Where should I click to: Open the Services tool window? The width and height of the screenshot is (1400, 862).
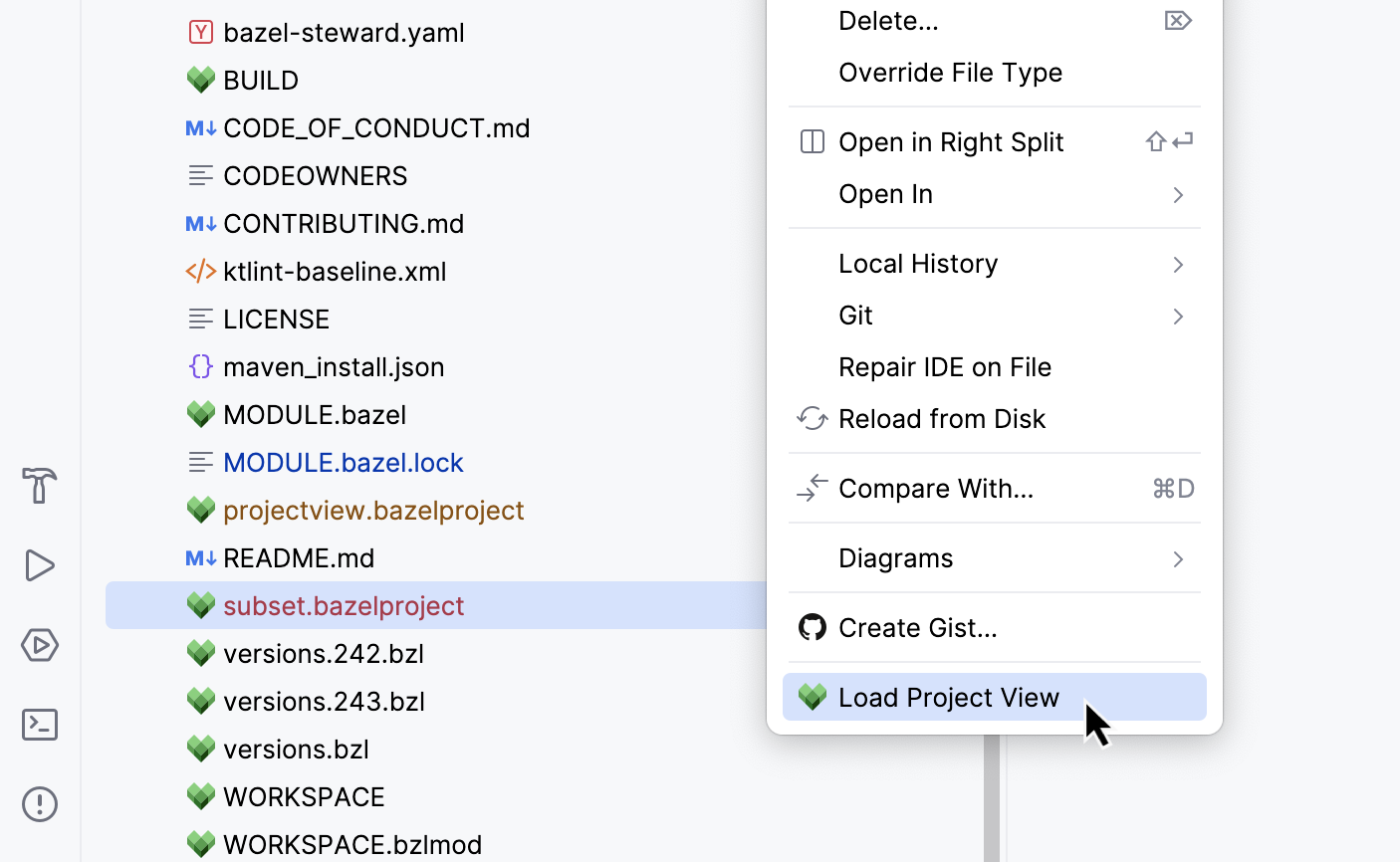39,645
